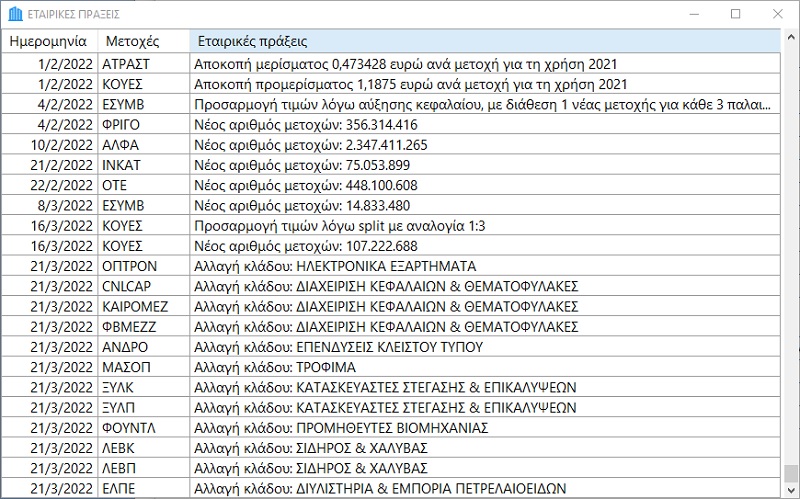Select the ΦΒΜΕΖΖ stock cell
Screen dimensions: 800x499
[143, 327]
